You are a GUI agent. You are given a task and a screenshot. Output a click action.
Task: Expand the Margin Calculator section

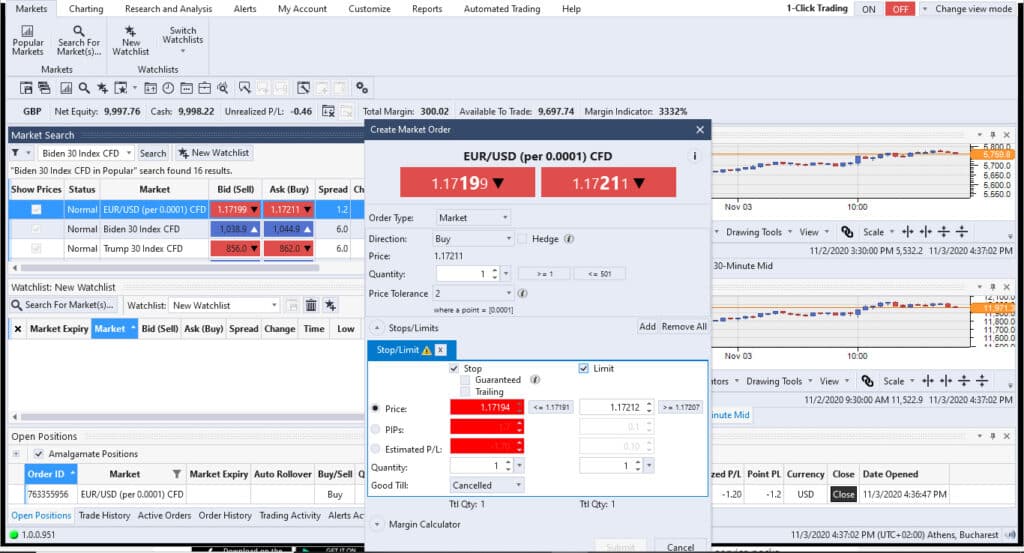(377, 524)
